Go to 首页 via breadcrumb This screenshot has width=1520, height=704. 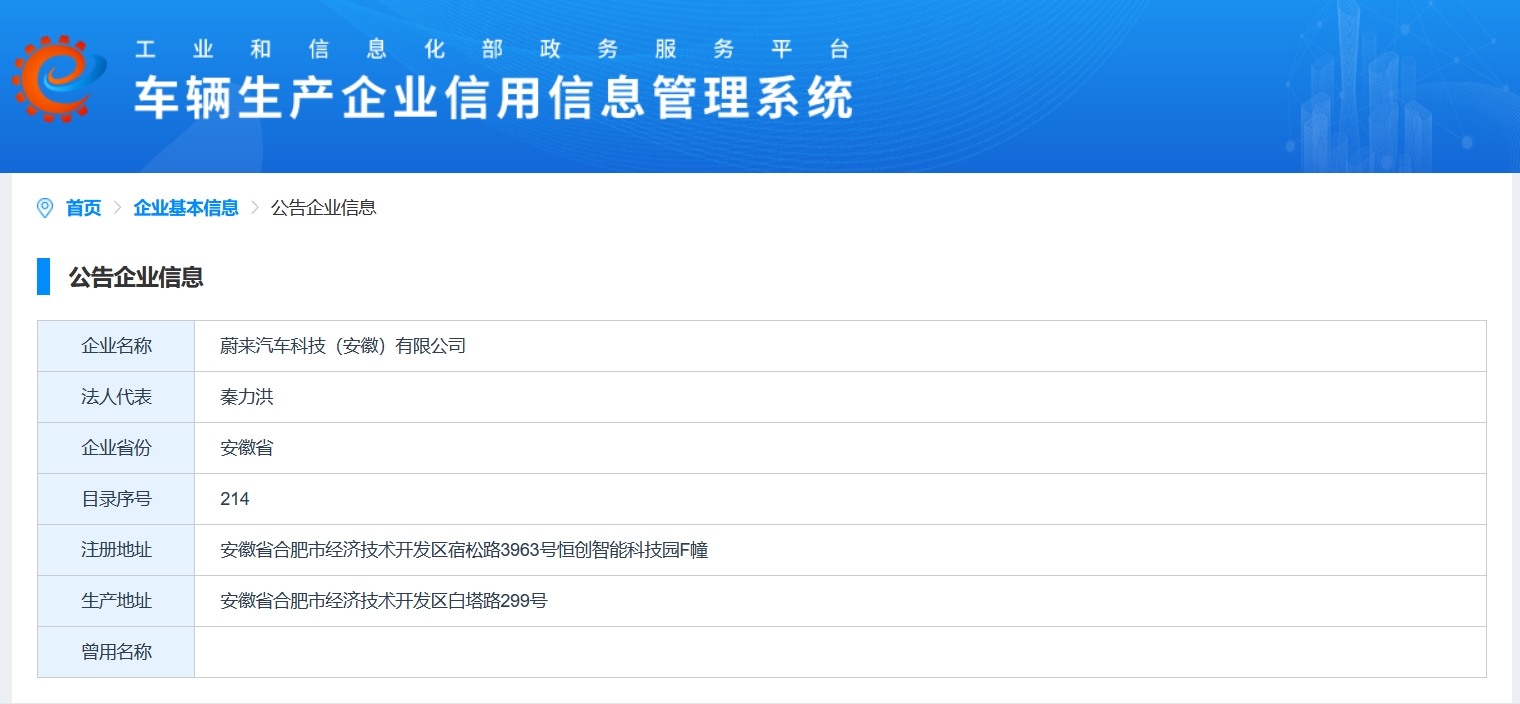tap(83, 208)
